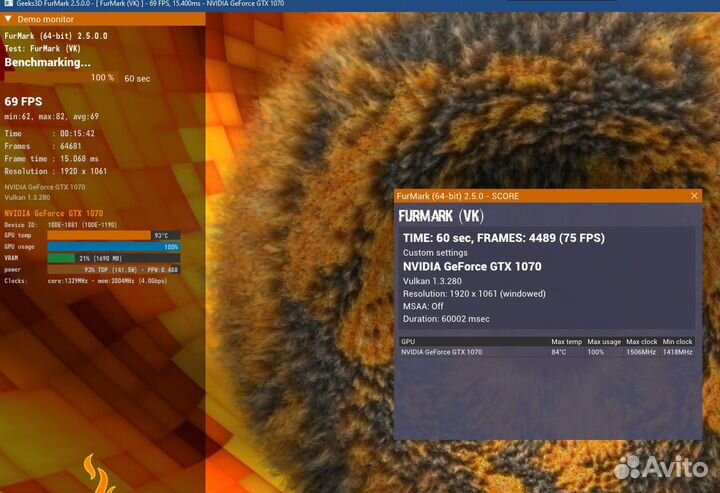Click the Max clock column header

[x=641, y=342]
